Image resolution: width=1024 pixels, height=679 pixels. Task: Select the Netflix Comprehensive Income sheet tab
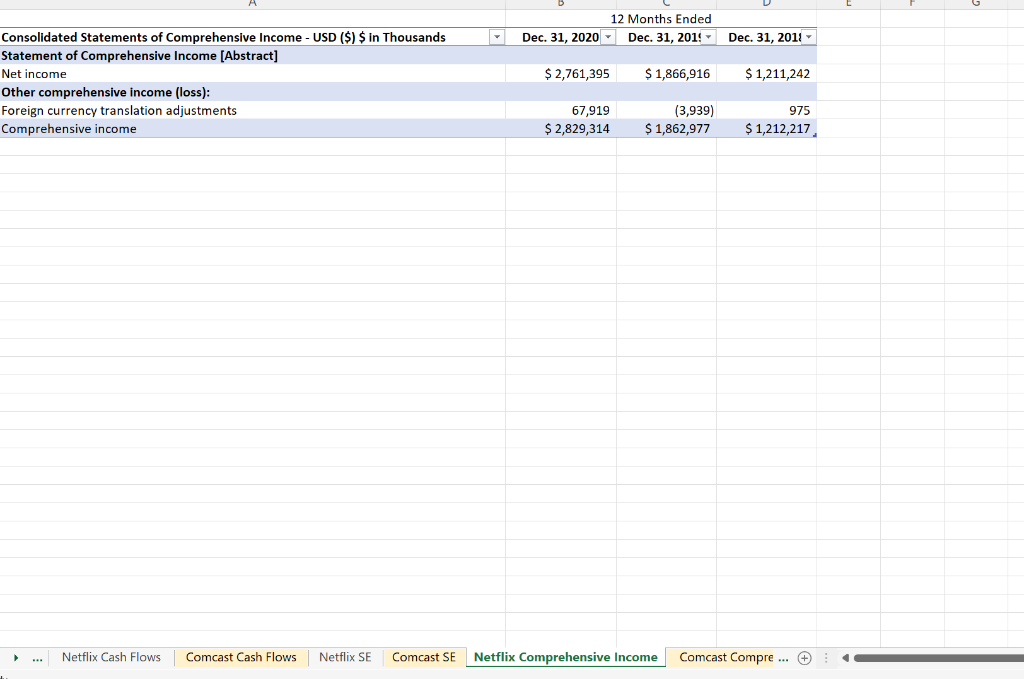click(x=566, y=657)
